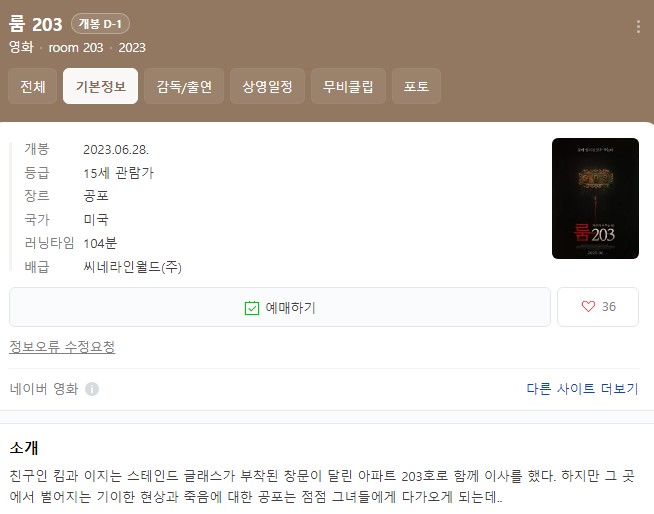
Task: Click 다른 사이트 더보기 link
Action: tap(582, 389)
